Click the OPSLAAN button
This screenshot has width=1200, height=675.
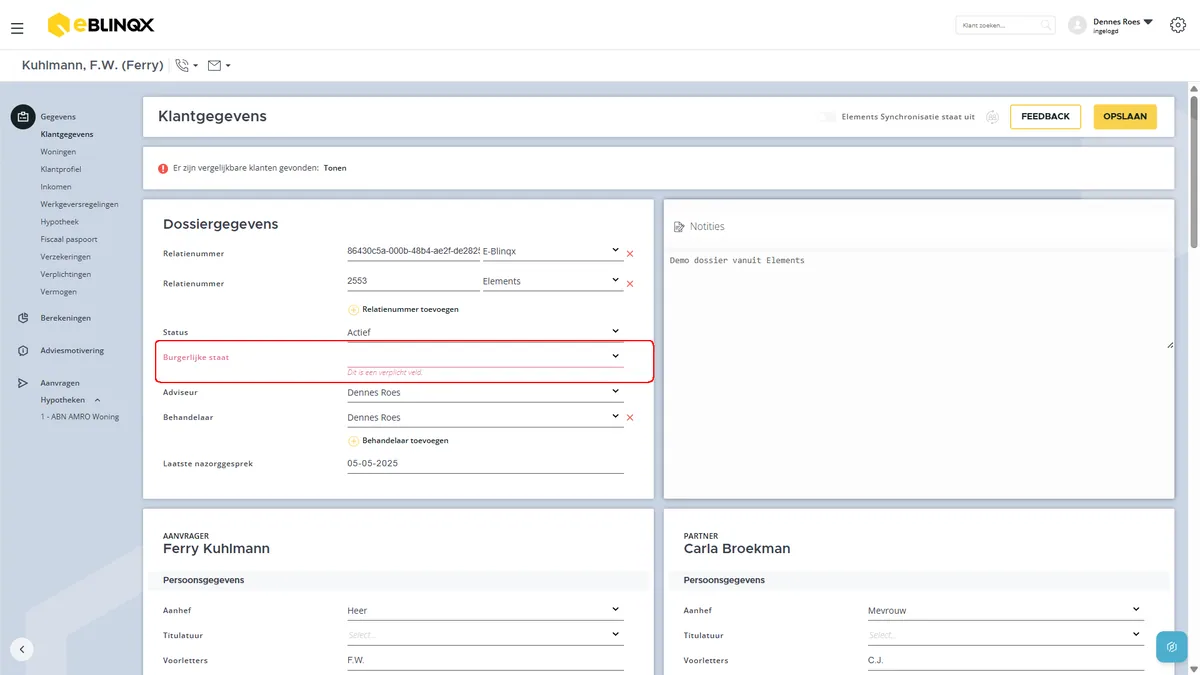click(x=1125, y=117)
